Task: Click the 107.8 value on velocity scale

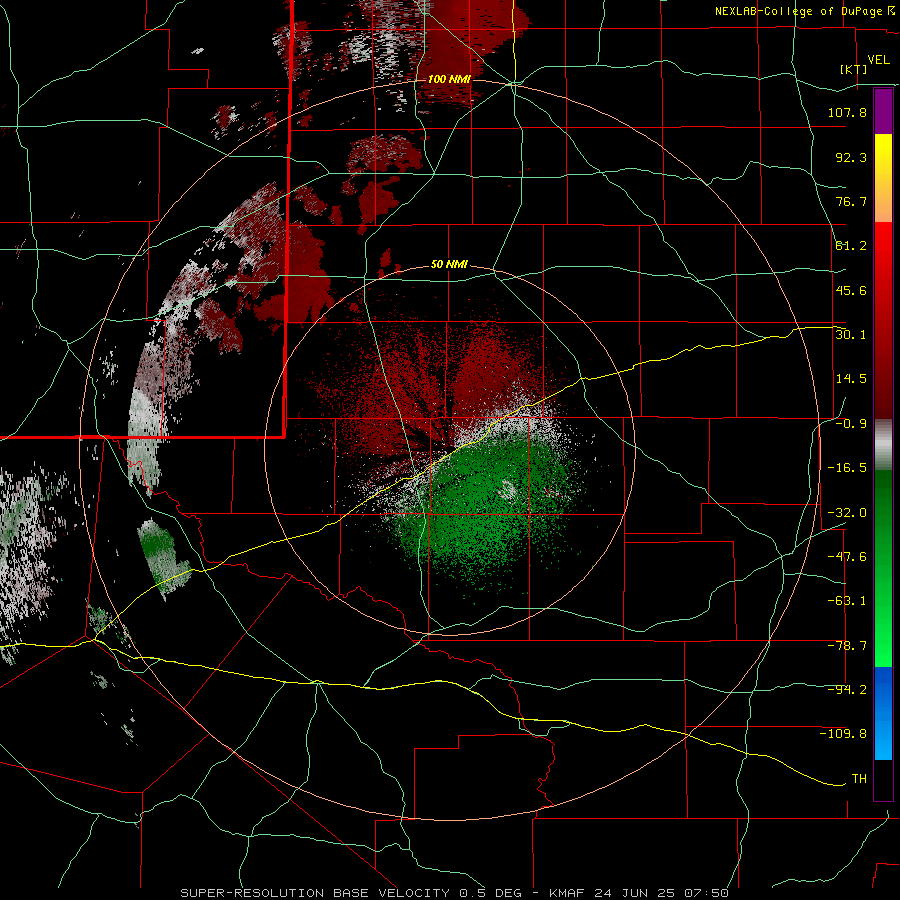Action: click(847, 112)
